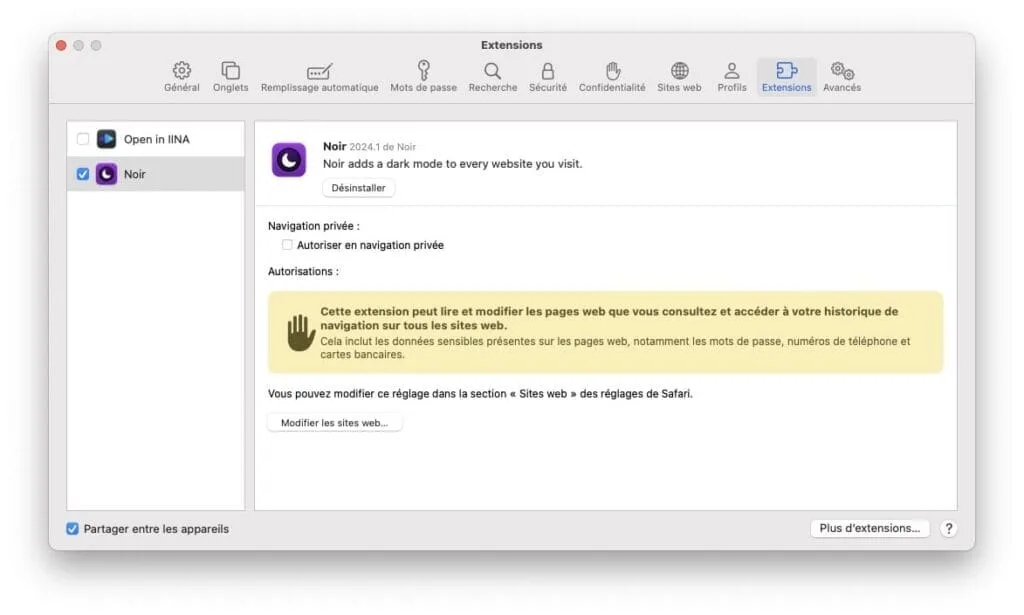Image resolution: width=1024 pixels, height=615 pixels.
Task: Open Plus d'extensions
Action: pos(868,528)
